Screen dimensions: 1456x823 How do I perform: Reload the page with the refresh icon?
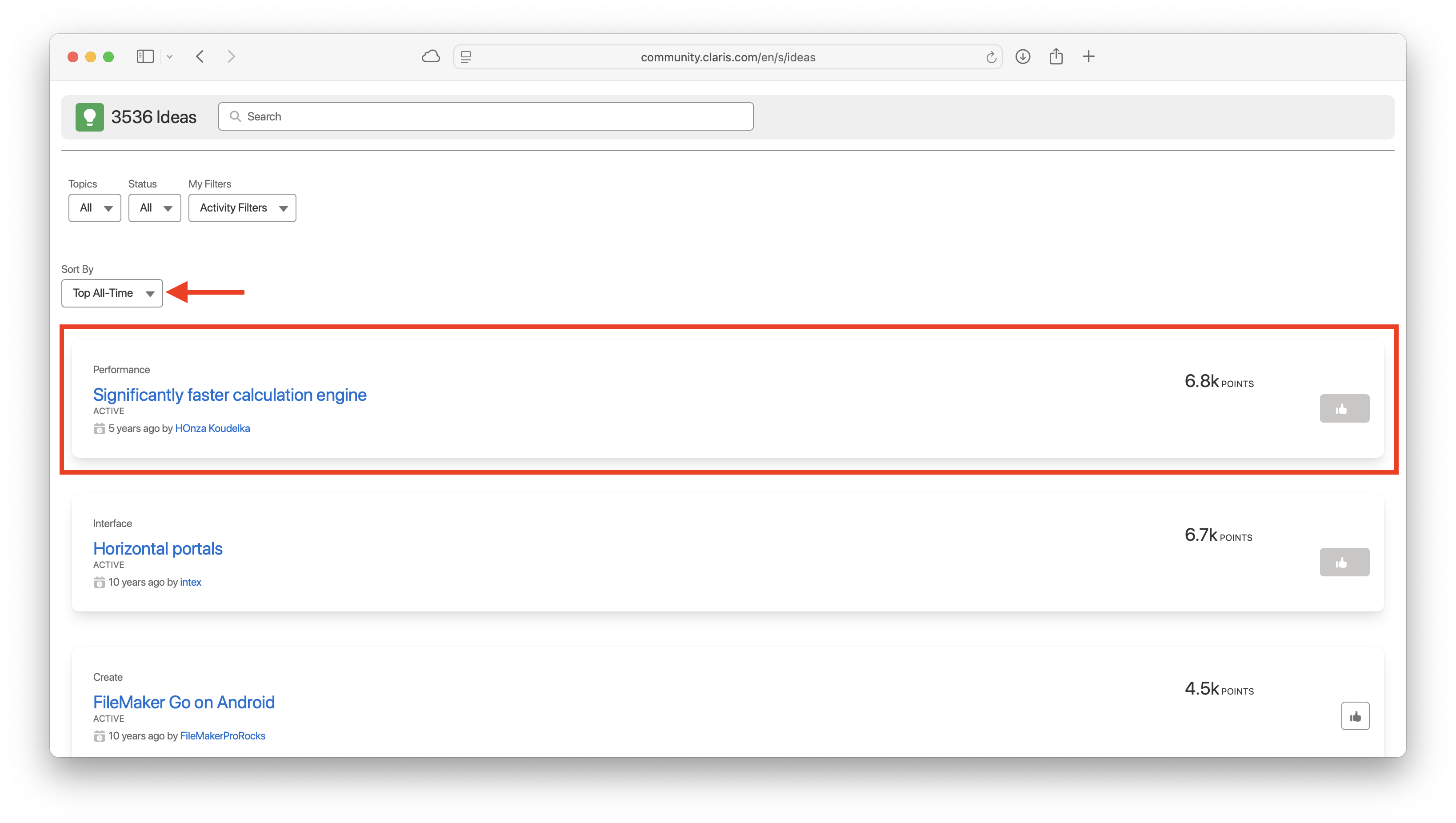[x=991, y=57]
